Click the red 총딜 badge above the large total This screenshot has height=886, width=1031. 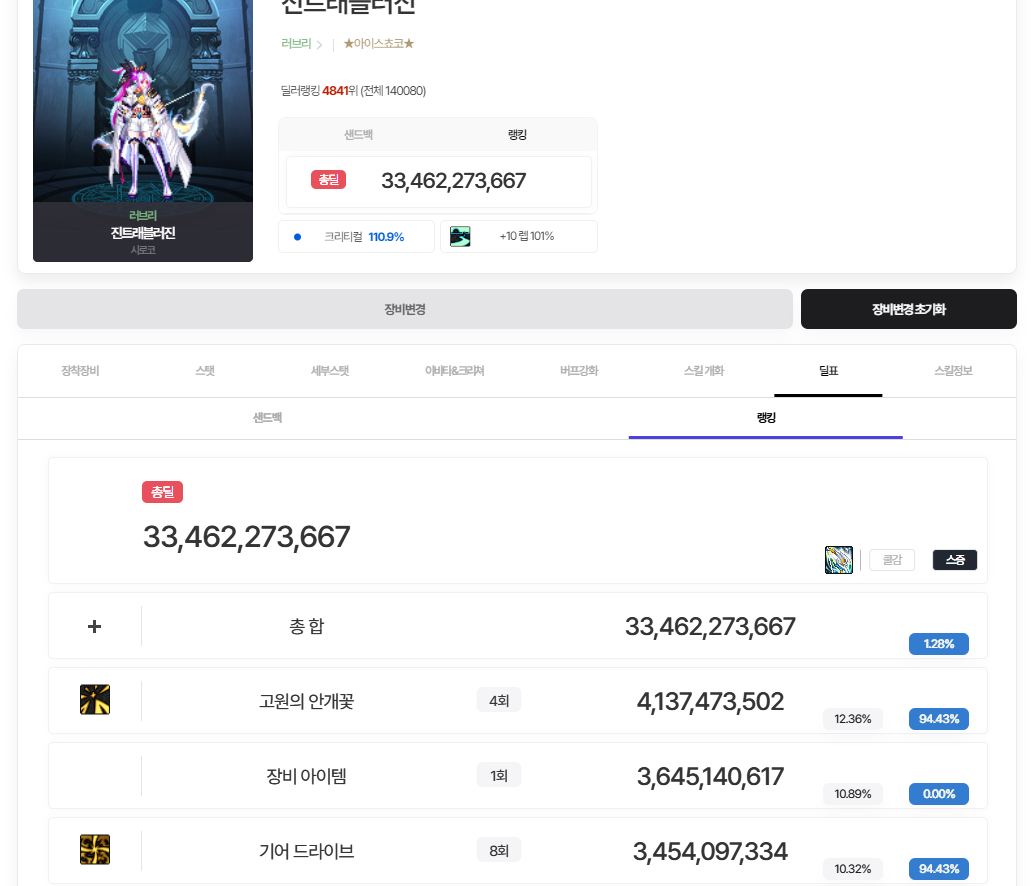162,492
